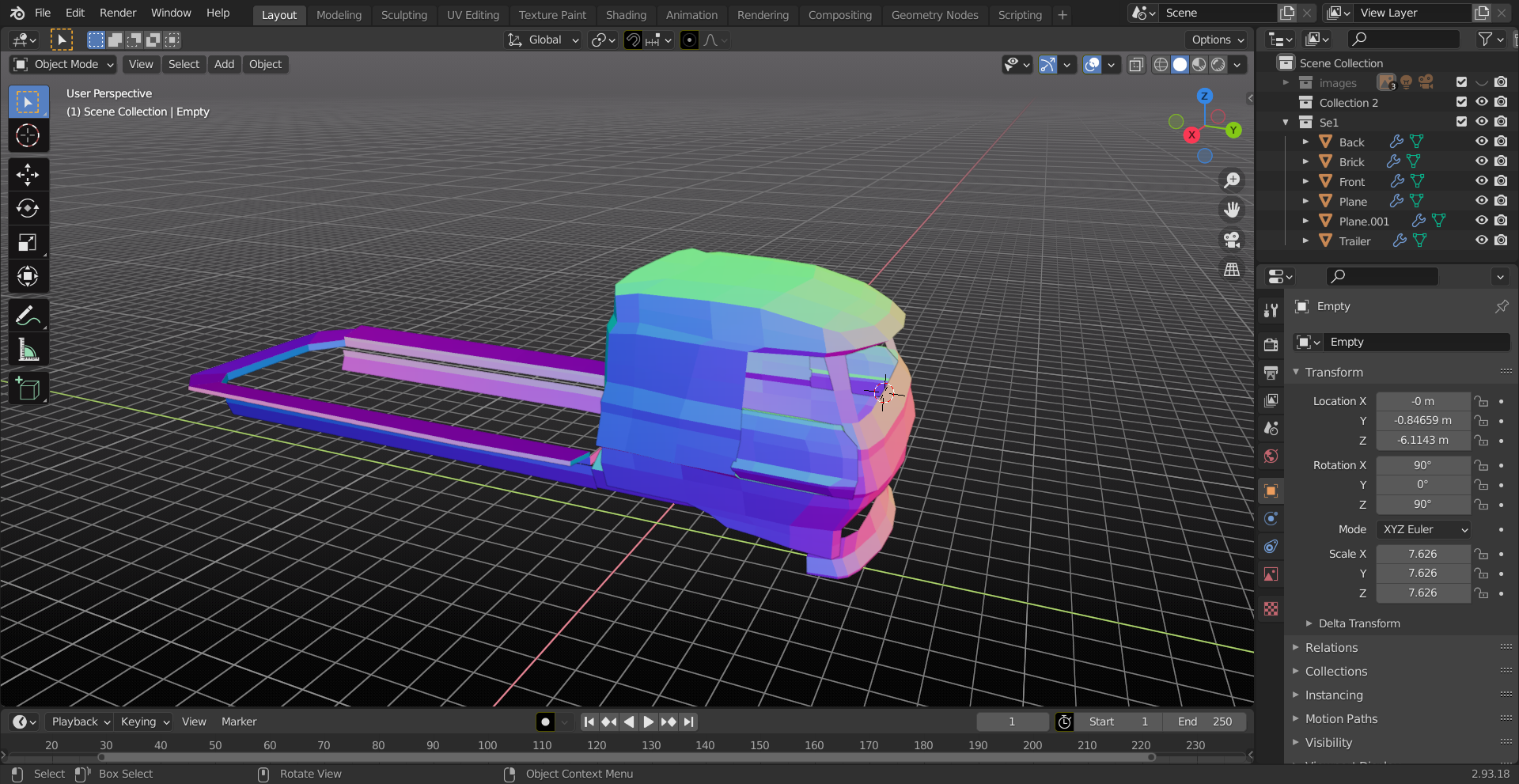Viewport: 1519px width, 784px height.
Task: Activate the Scale tool
Action: (x=28, y=243)
